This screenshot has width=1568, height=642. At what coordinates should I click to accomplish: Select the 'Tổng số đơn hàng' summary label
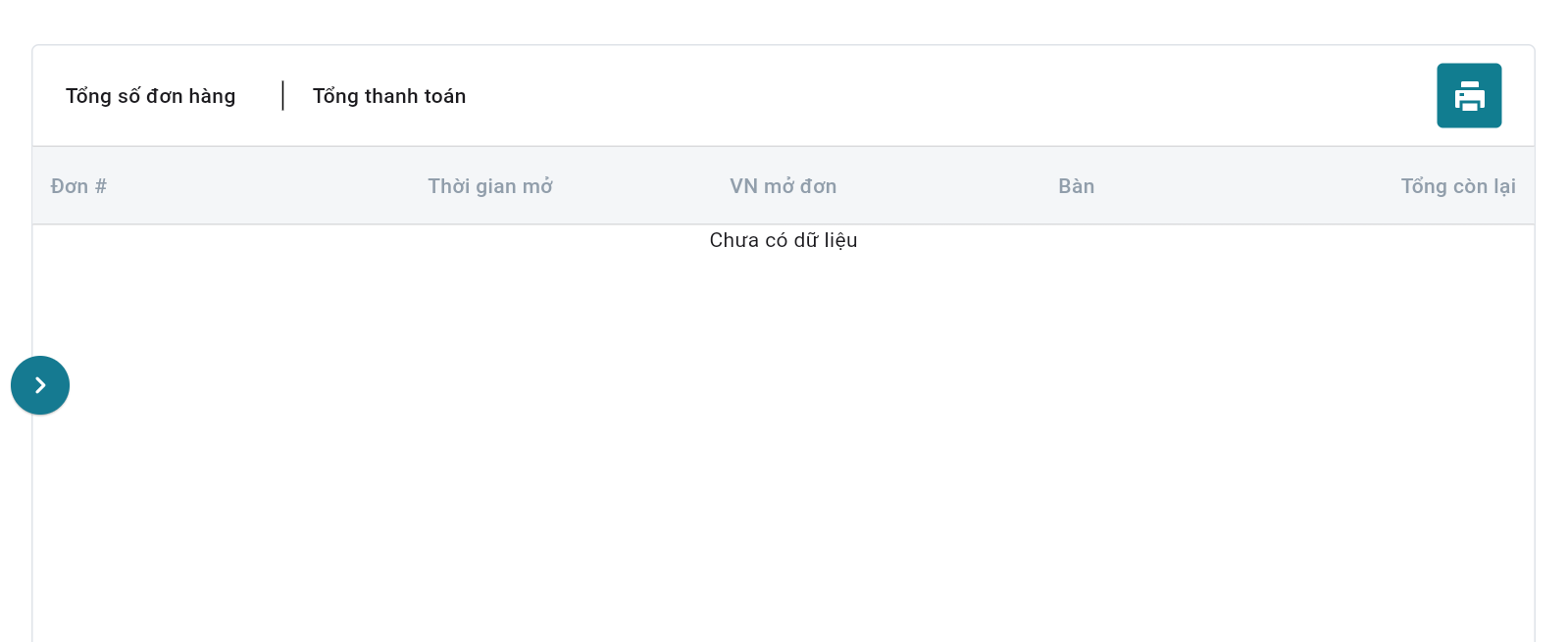point(151,96)
